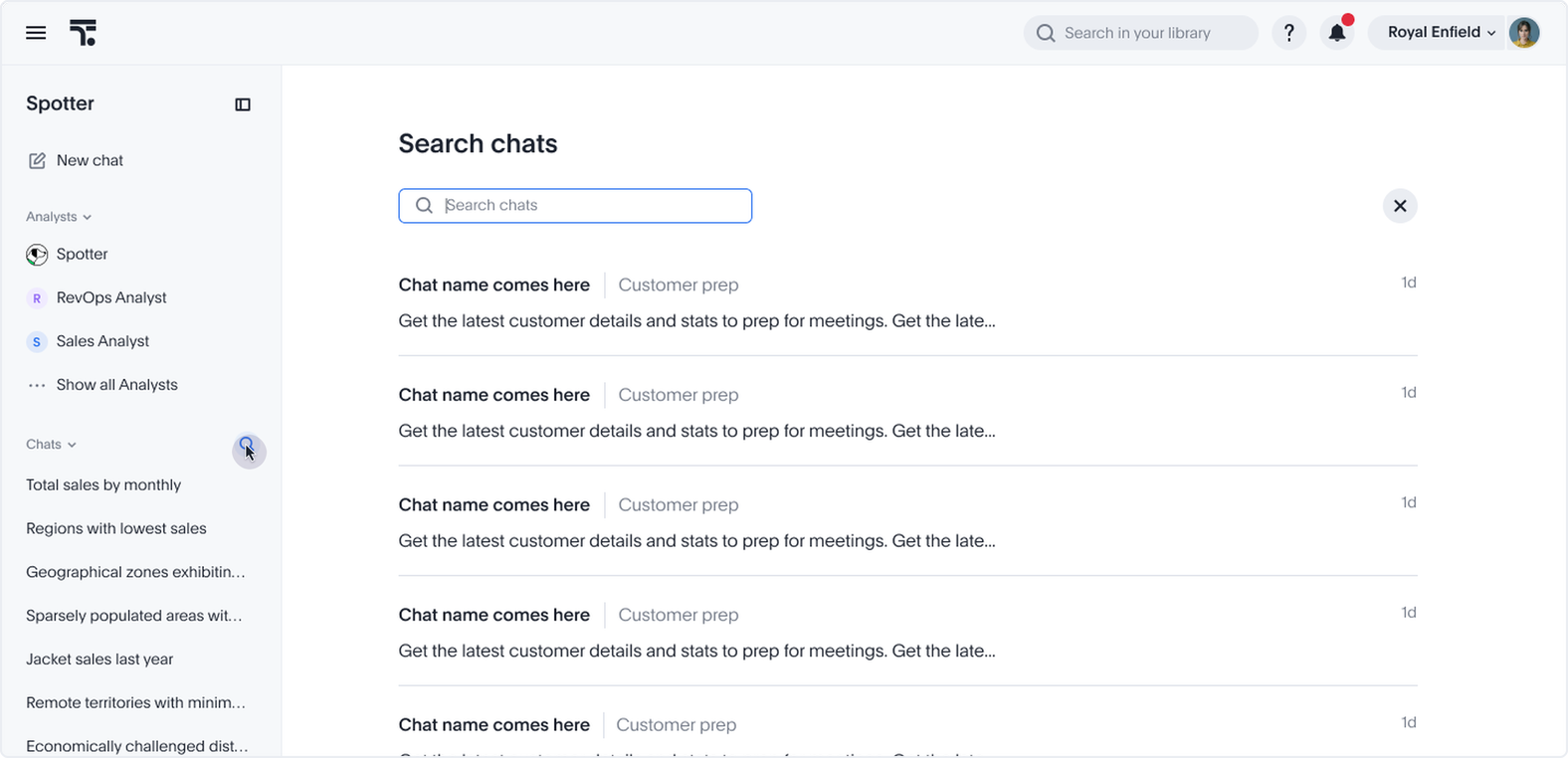Open chat Remote territories with minim…

[135, 703]
